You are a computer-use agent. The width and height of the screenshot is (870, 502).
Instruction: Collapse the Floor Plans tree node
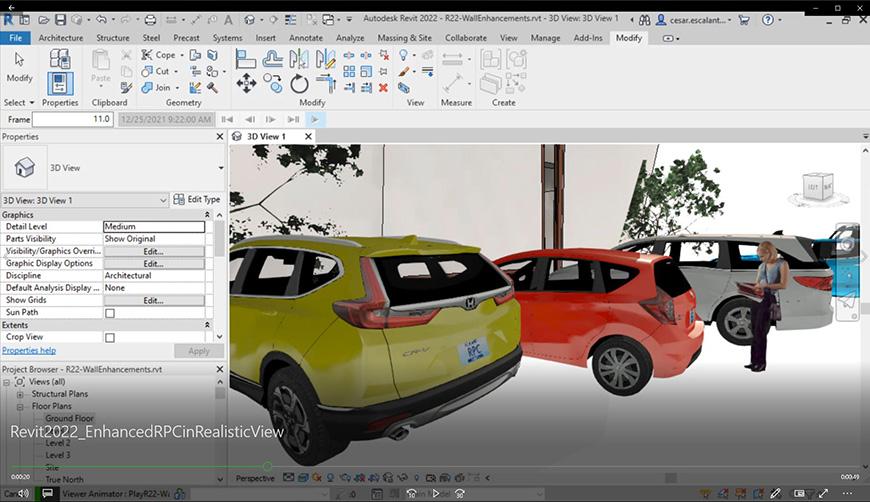[x=20, y=407]
